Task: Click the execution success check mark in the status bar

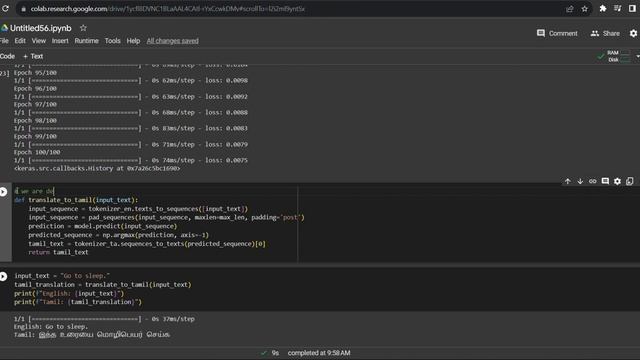Action: point(264,353)
